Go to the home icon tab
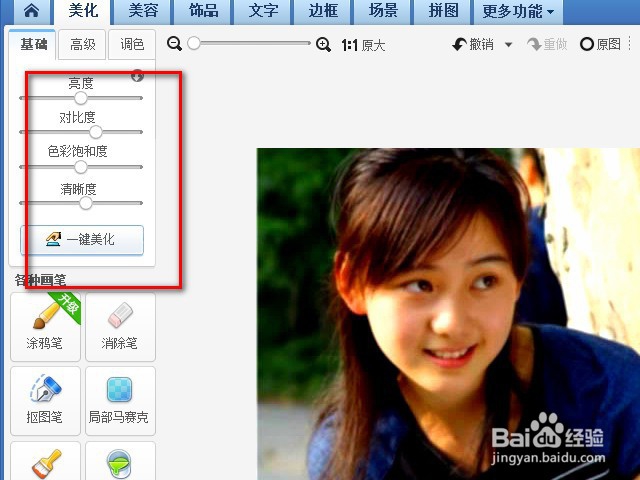This screenshot has width=640, height=480. click(31, 11)
